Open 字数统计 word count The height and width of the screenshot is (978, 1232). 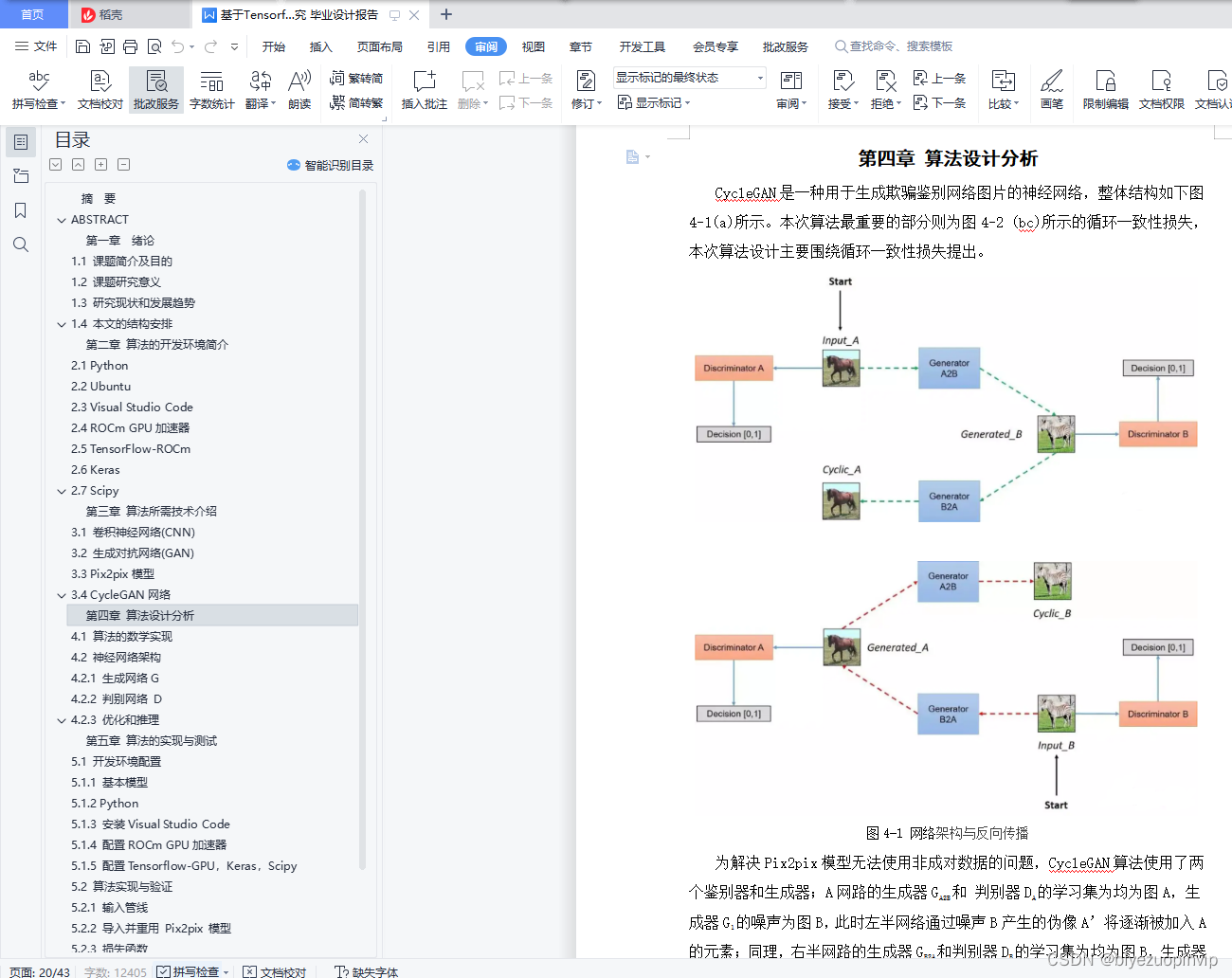coord(211,88)
